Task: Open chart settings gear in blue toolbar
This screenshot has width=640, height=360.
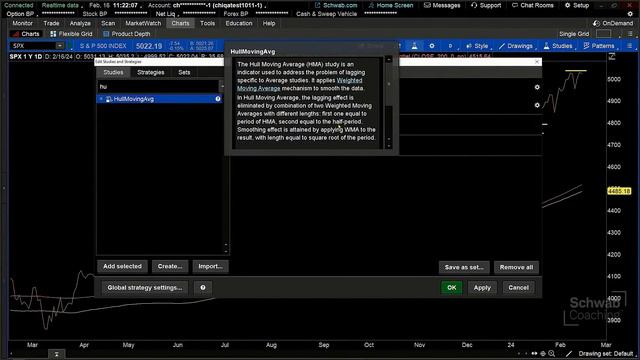Action: coord(431,46)
